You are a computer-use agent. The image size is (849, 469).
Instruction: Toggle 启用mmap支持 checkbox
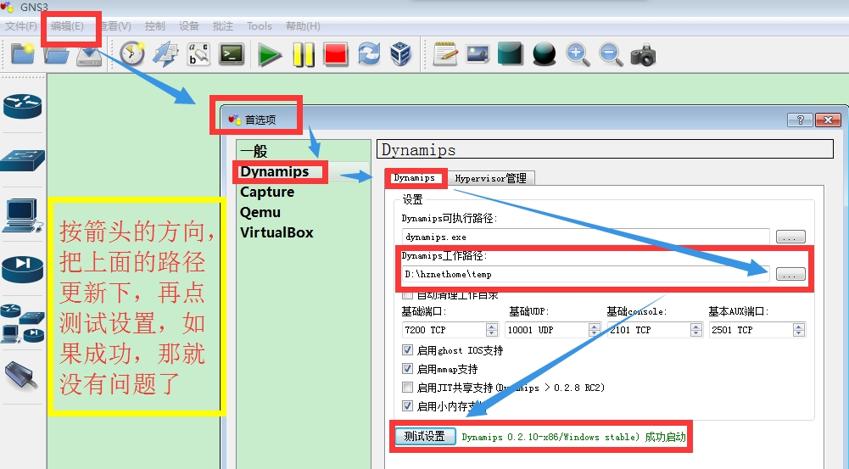click(407, 369)
